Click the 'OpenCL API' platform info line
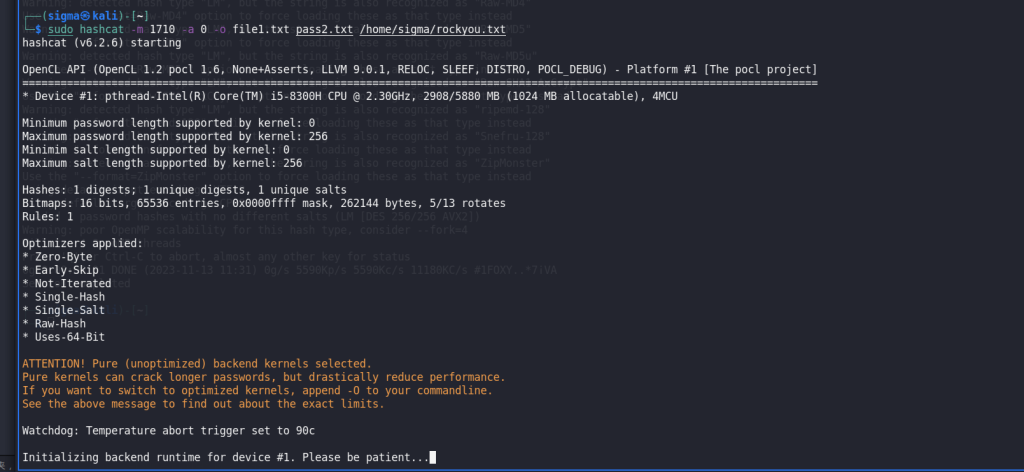 (419, 69)
